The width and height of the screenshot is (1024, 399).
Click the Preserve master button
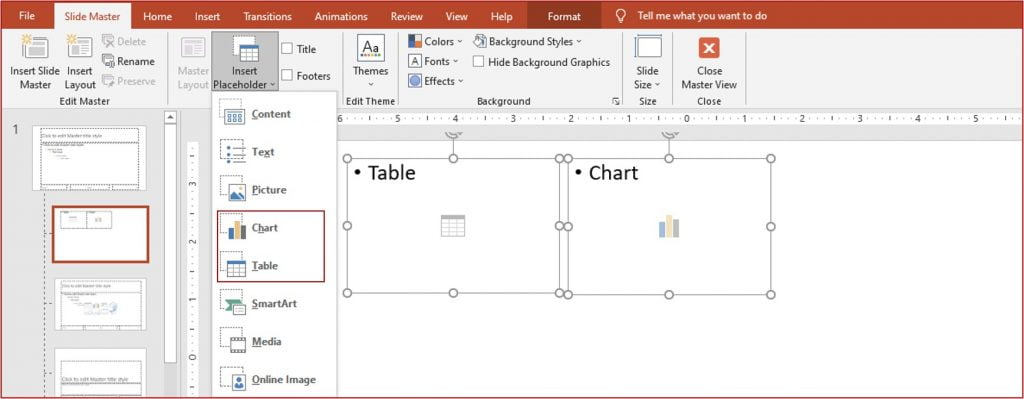[128, 81]
